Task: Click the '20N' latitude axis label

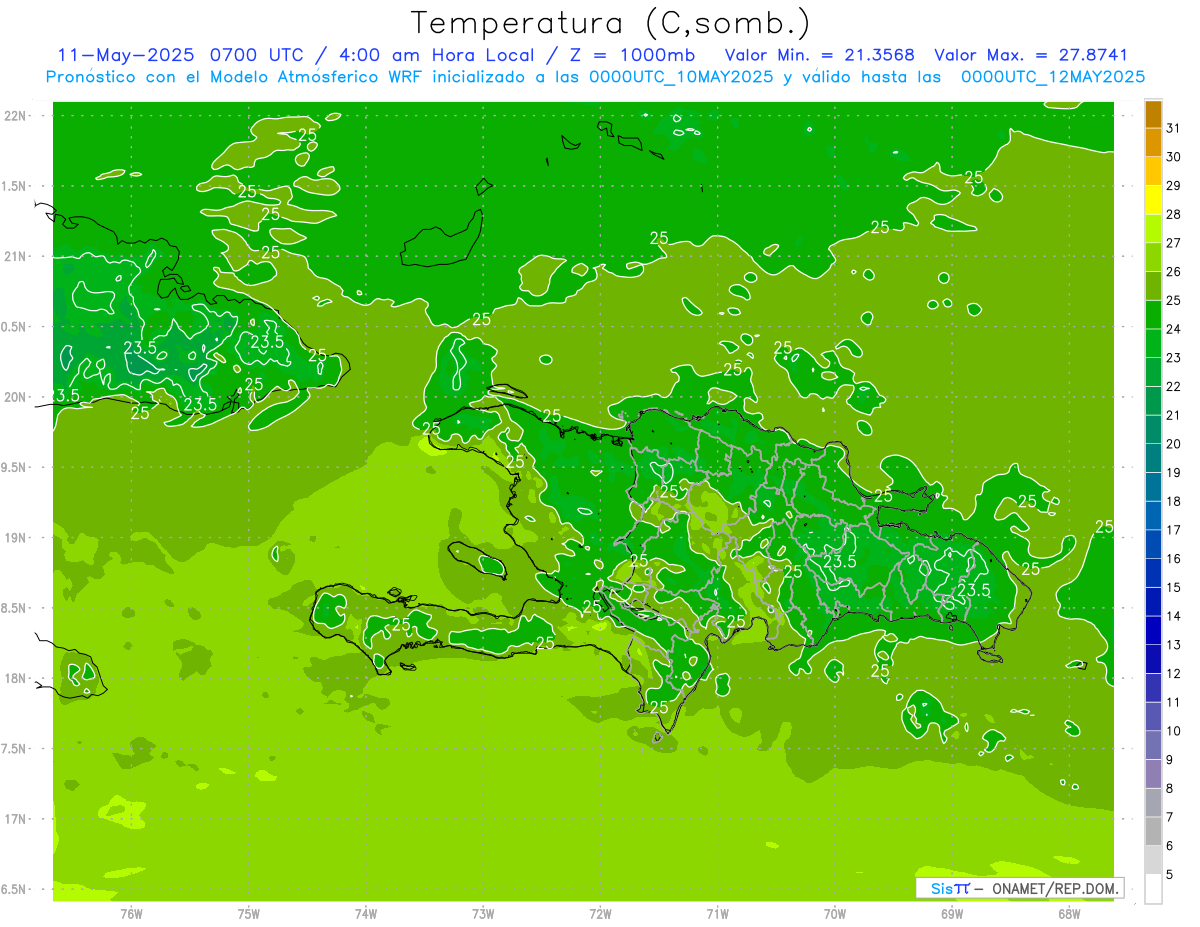Action: coord(15,397)
